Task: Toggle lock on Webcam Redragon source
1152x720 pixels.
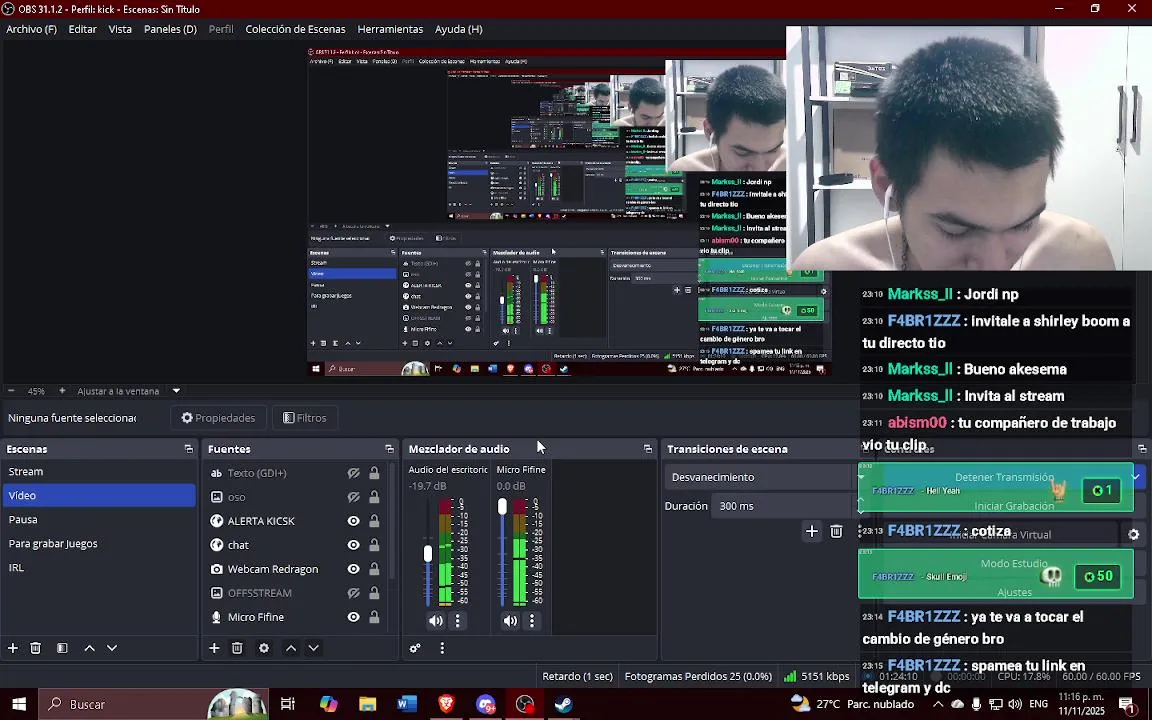Action: pyautogui.click(x=374, y=569)
